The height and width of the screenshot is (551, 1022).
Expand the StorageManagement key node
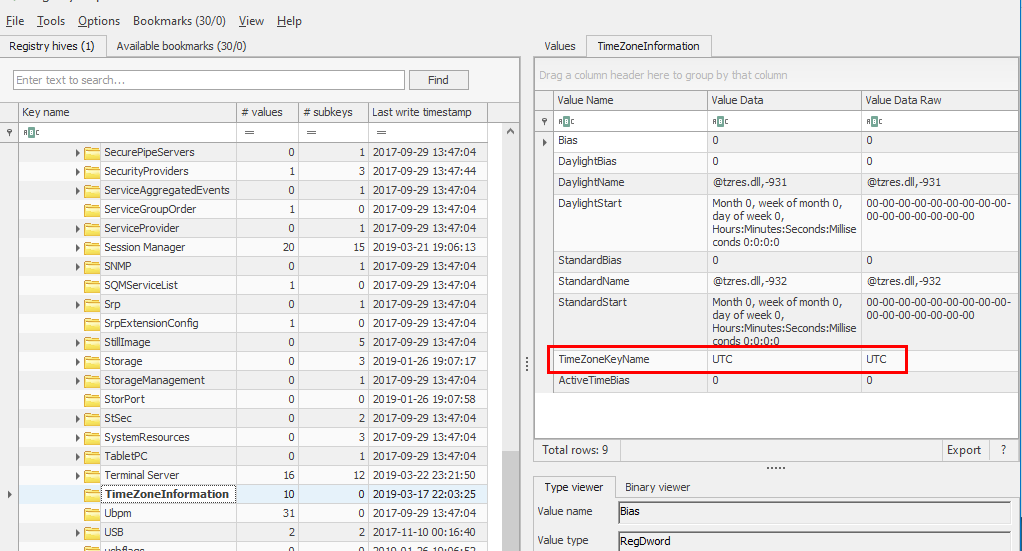pos(78,381)
